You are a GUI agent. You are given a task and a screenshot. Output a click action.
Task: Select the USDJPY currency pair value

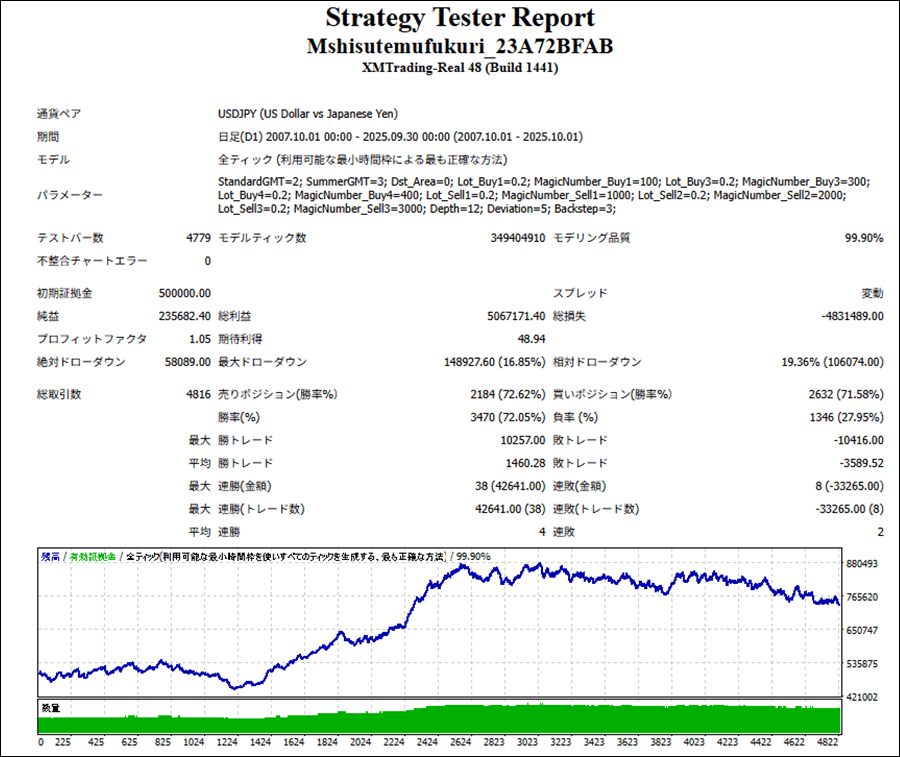[314, 114]
